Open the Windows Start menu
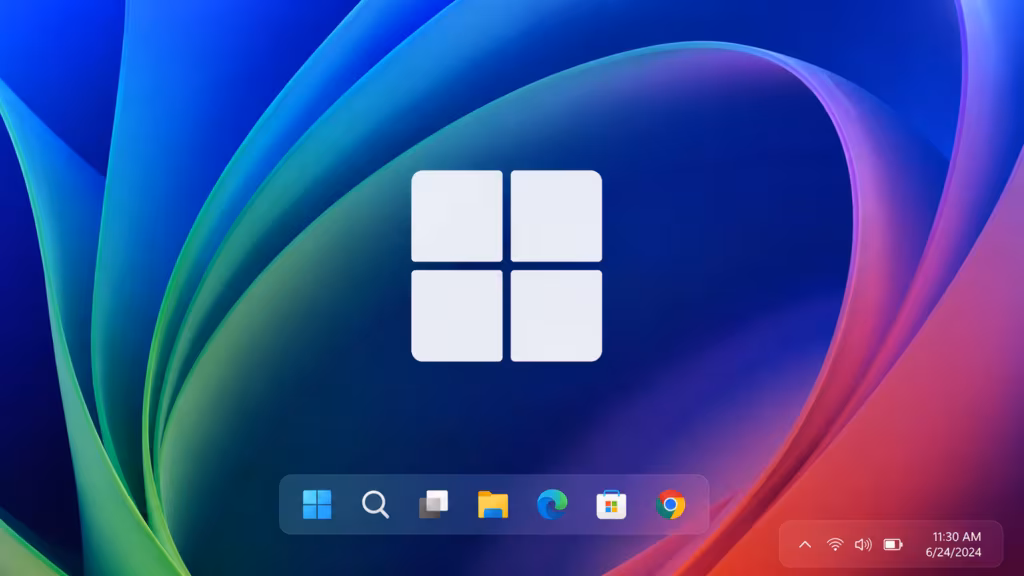This screenshot has width=1024, height=576. click(x=317, y=504)
